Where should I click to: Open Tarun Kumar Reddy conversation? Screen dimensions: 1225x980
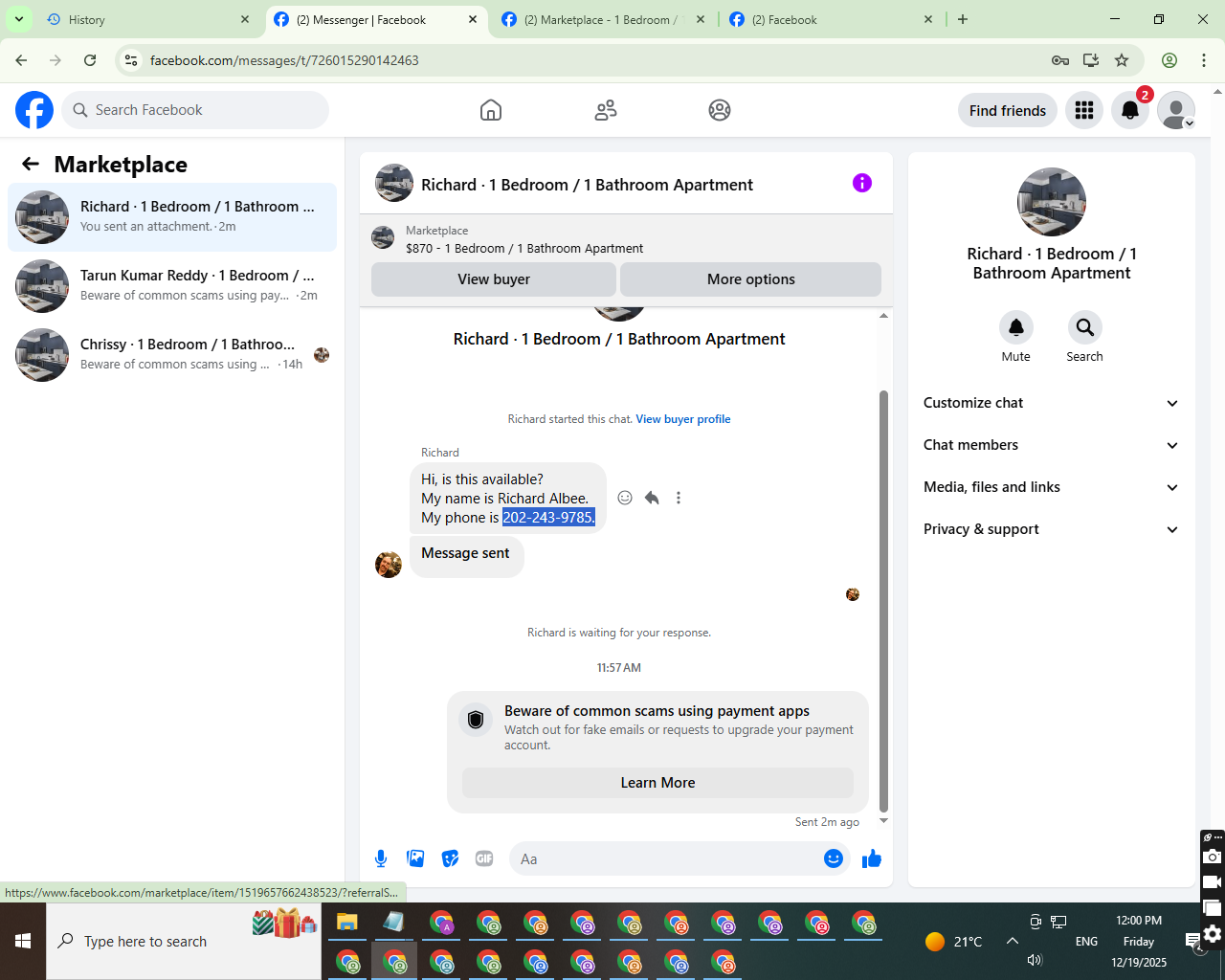(x=172, y=286)
